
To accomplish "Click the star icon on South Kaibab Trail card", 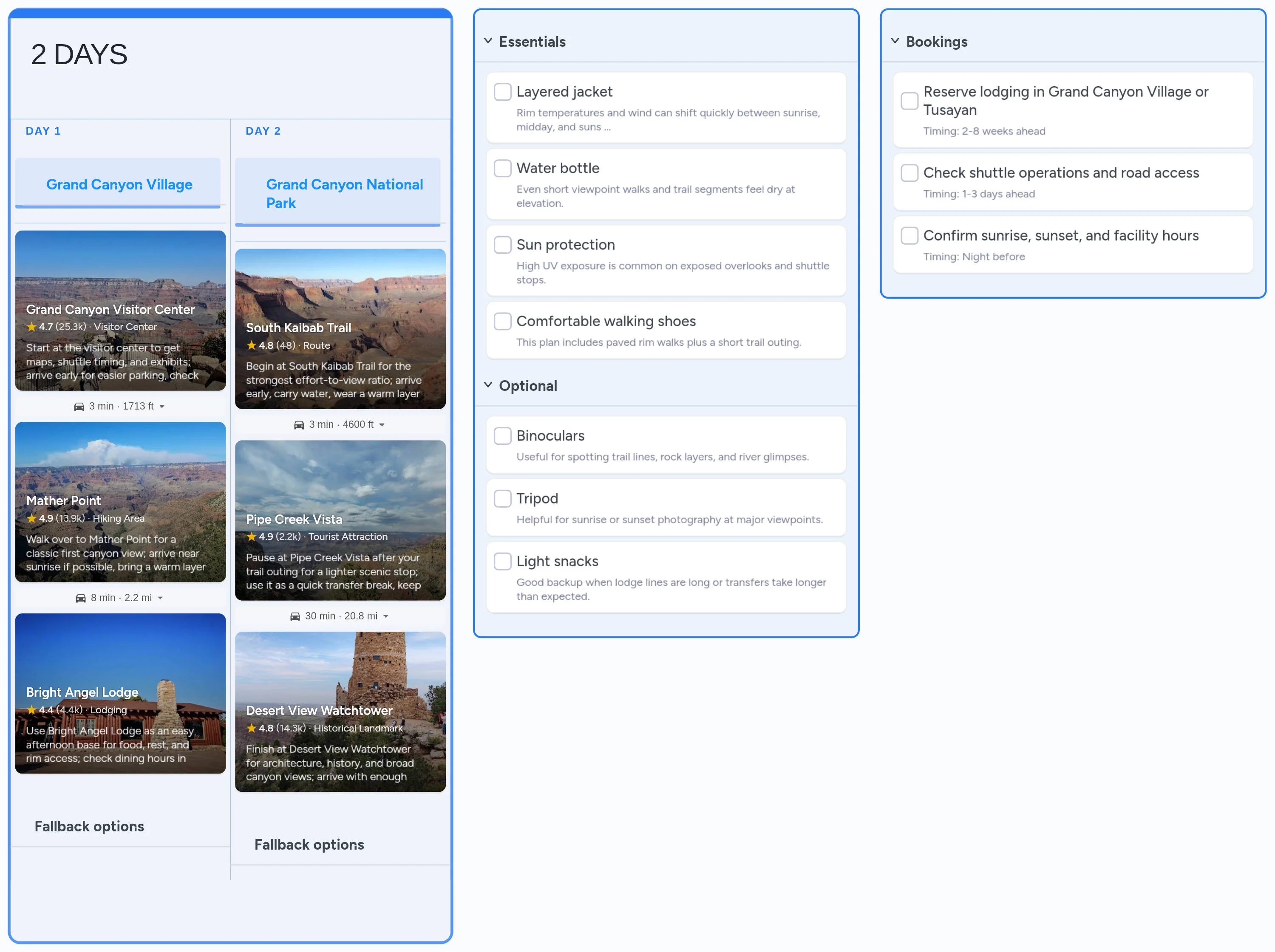I will (252, 345).
